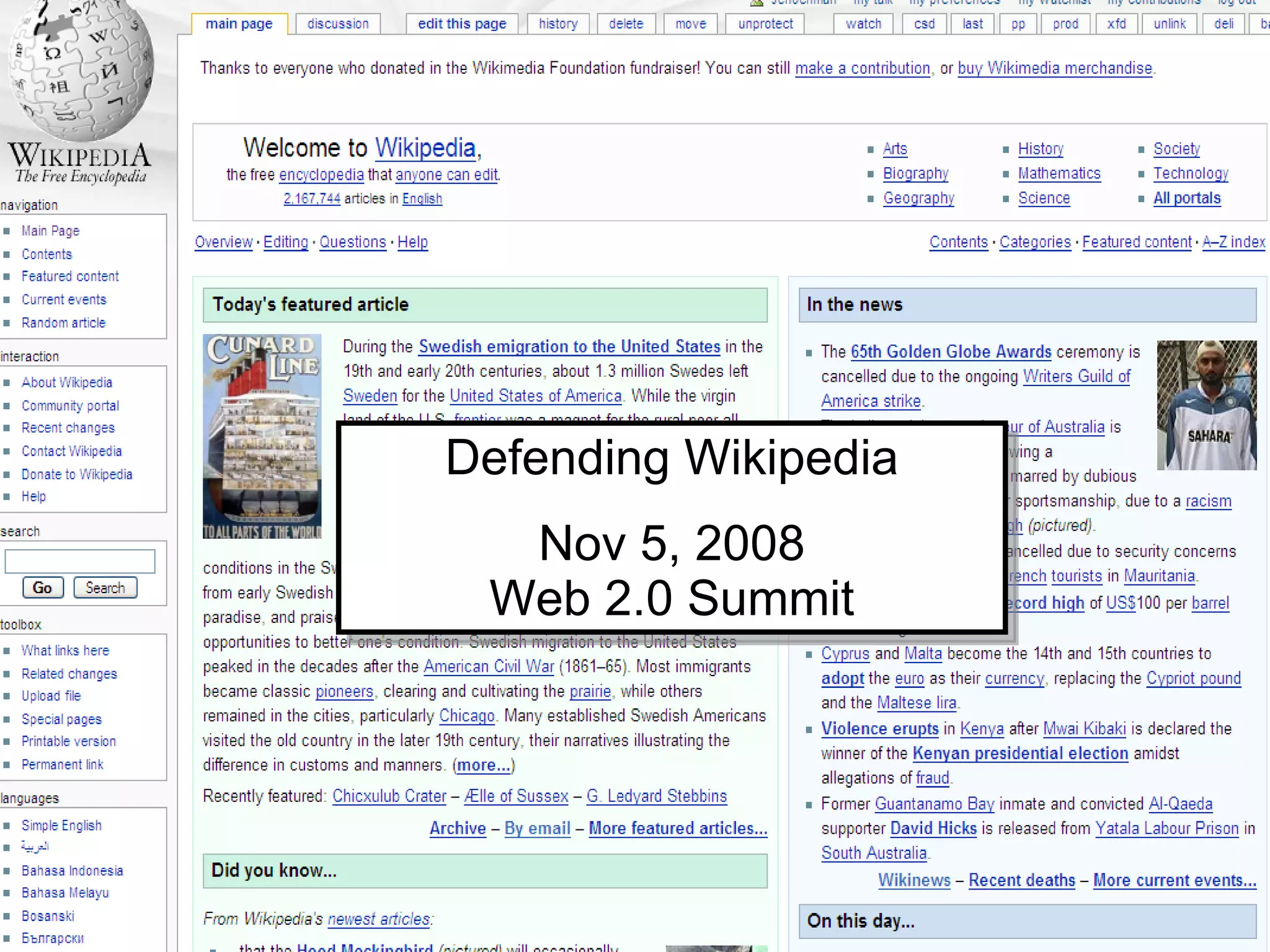The height and width of the screenshot is (952, 1270).
Task: Select Simple English language link
Action: tap(61, 826)
